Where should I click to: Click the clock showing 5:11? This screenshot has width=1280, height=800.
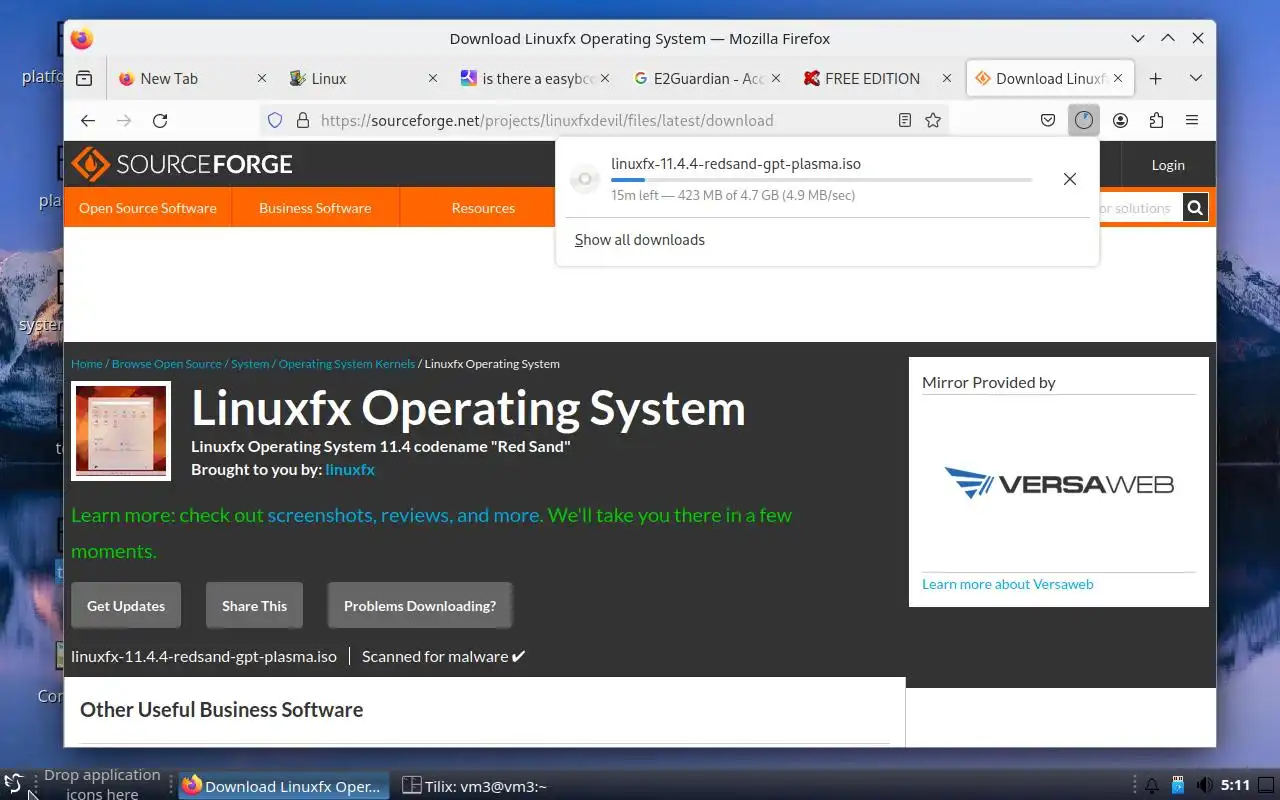click(1236, 786)
